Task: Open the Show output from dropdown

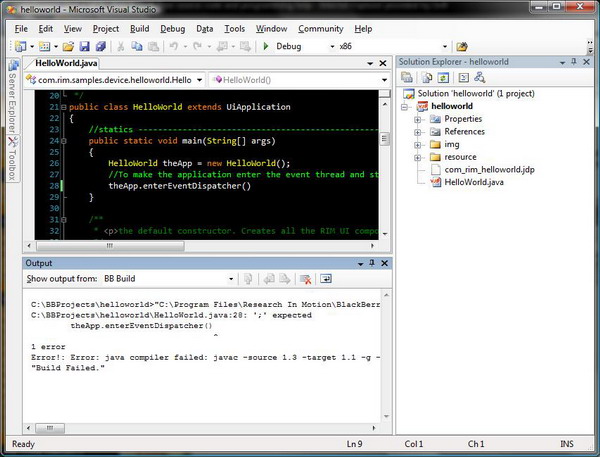Action: (x=231, y=279)
